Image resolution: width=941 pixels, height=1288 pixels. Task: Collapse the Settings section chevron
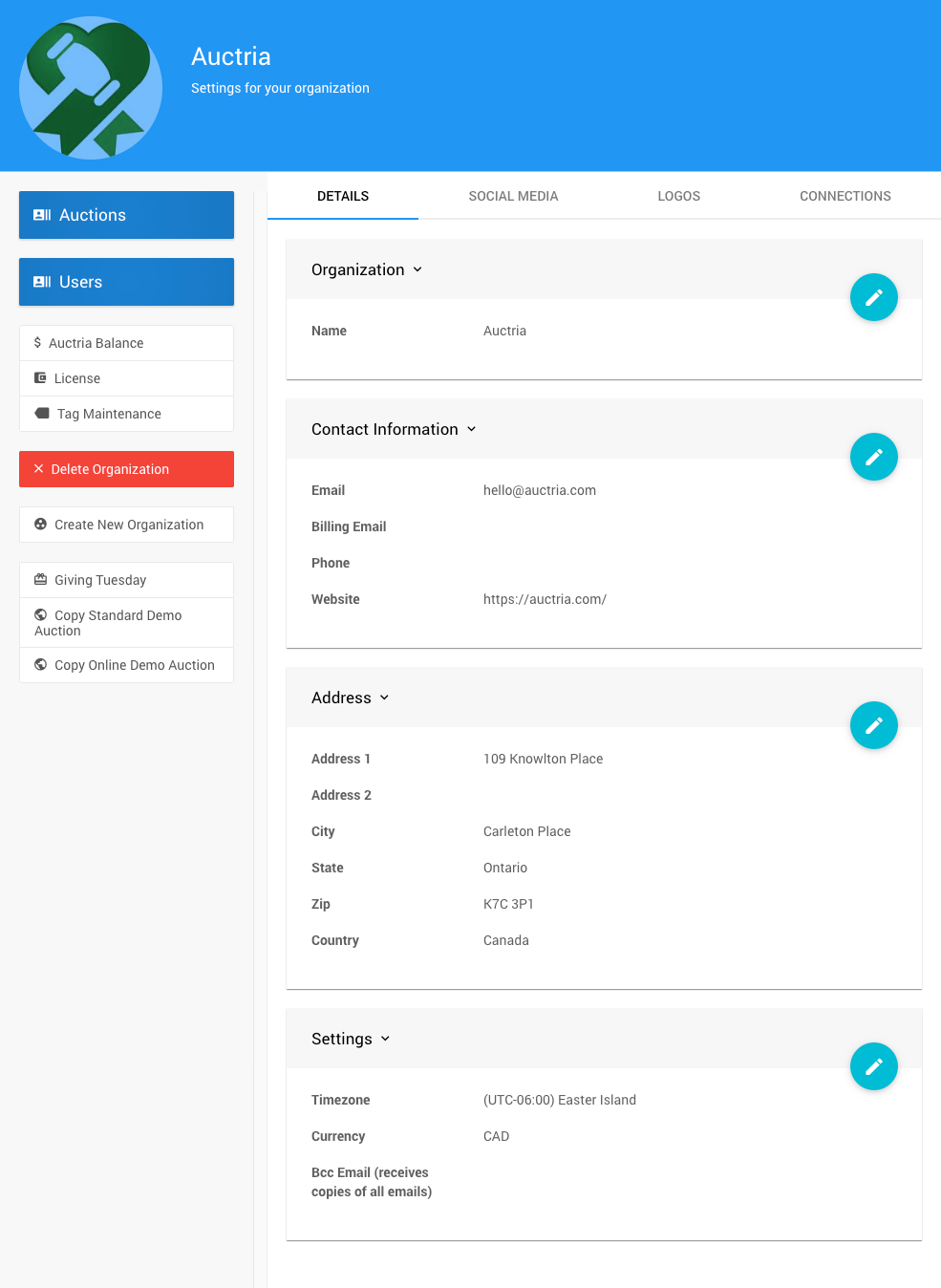pyautogui.click(x=385, y=1039)
